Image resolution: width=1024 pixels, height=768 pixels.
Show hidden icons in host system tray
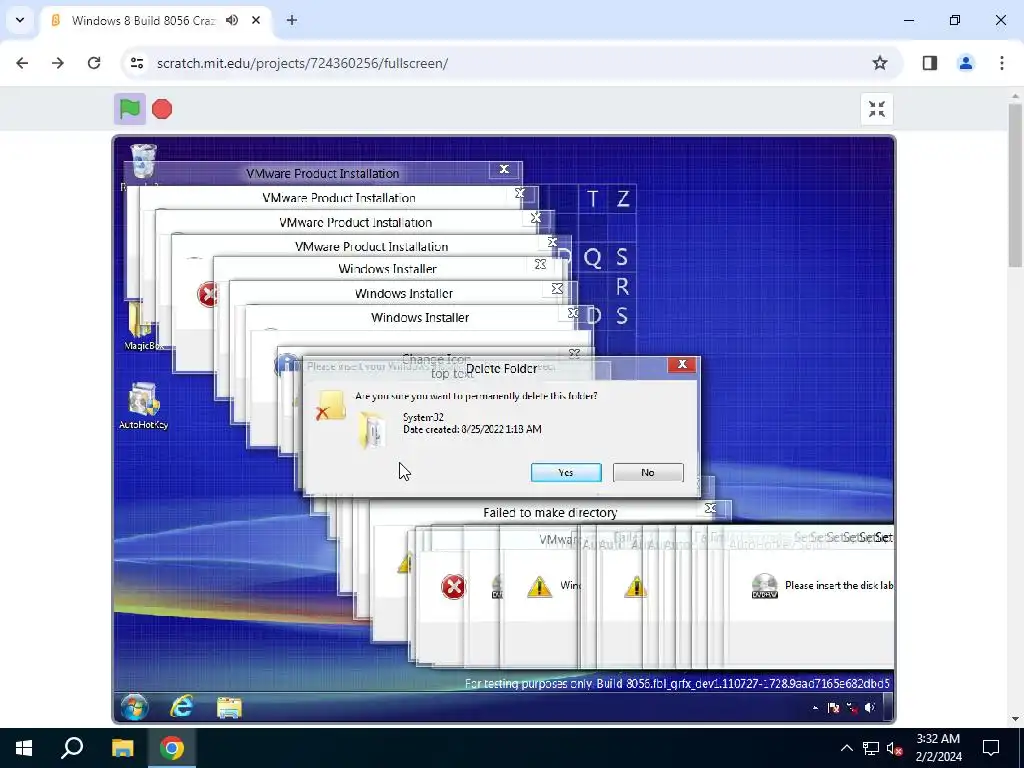(846, 748)
